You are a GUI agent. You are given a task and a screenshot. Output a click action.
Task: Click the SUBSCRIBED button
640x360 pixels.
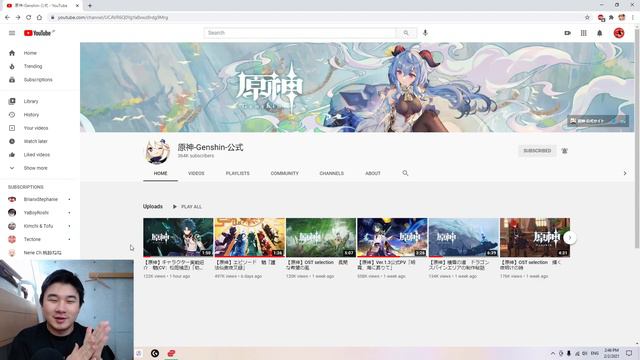coord(537,151)
